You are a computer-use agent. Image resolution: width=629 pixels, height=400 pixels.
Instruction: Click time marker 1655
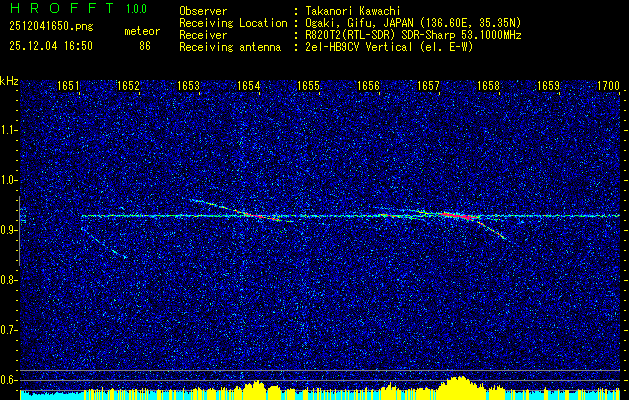tap(308, 85)
